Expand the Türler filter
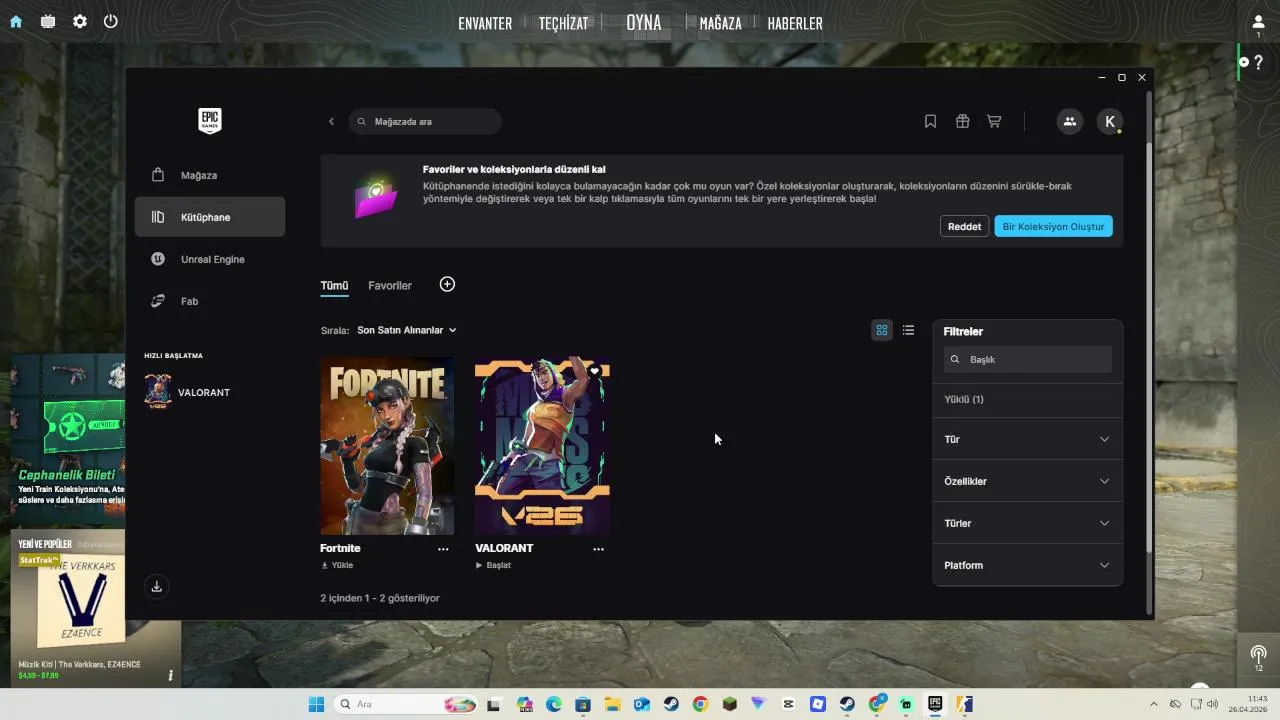This screenshot has height=720, width=1280. click(x=1028, y=523)
